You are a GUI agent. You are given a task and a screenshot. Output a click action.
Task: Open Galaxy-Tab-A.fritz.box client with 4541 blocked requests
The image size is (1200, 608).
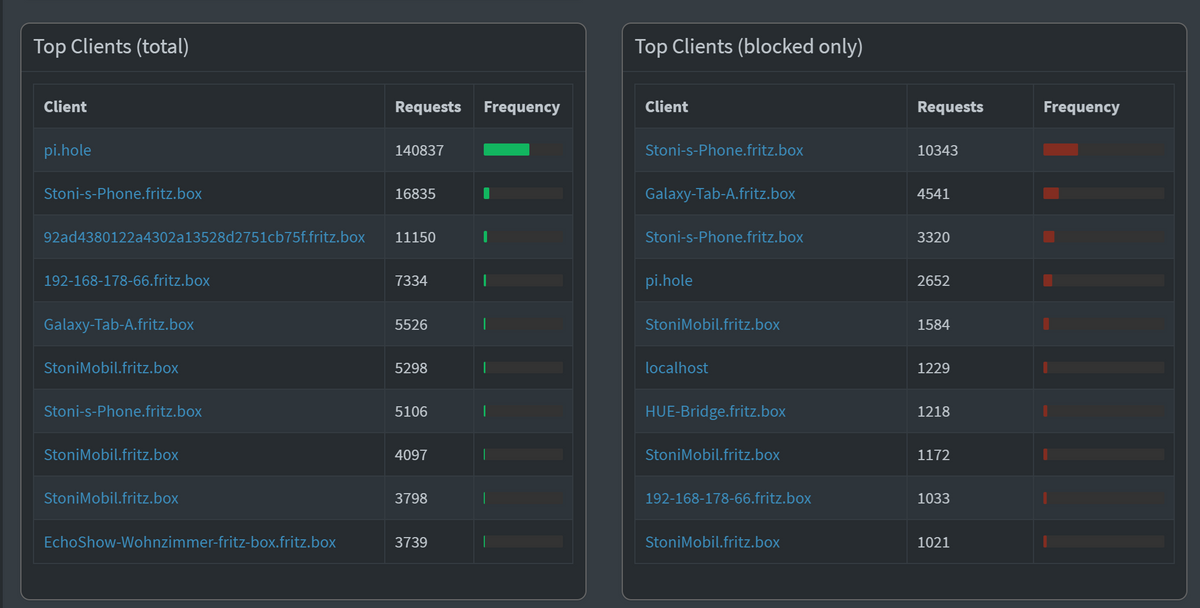[x=720, y=194]
